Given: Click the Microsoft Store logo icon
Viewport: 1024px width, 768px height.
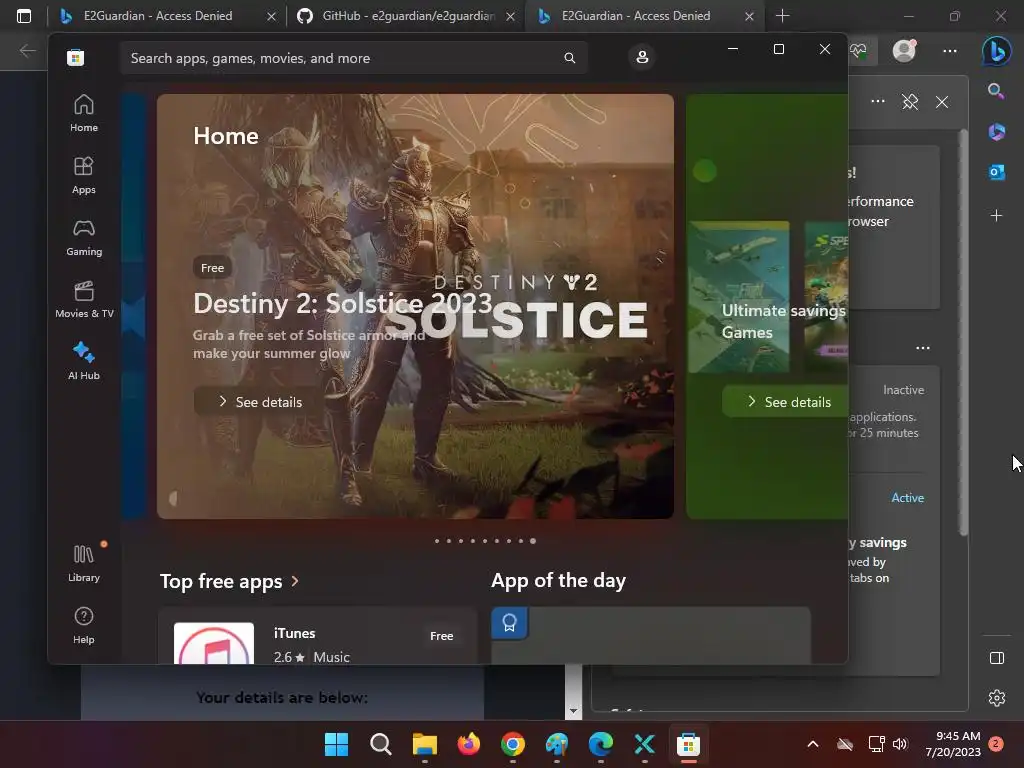Looking at the screenshot, I should [76, 57].
